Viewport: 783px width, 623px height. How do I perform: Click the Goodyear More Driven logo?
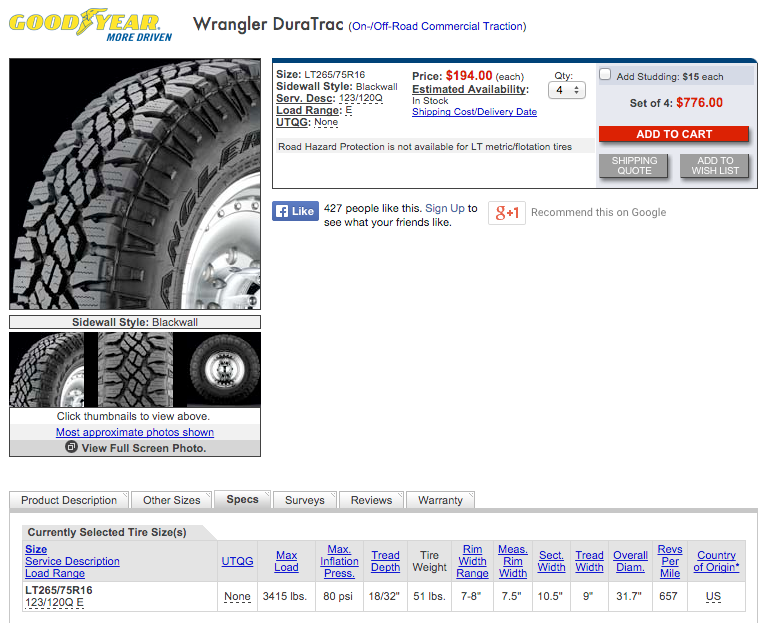coord(90,25)
